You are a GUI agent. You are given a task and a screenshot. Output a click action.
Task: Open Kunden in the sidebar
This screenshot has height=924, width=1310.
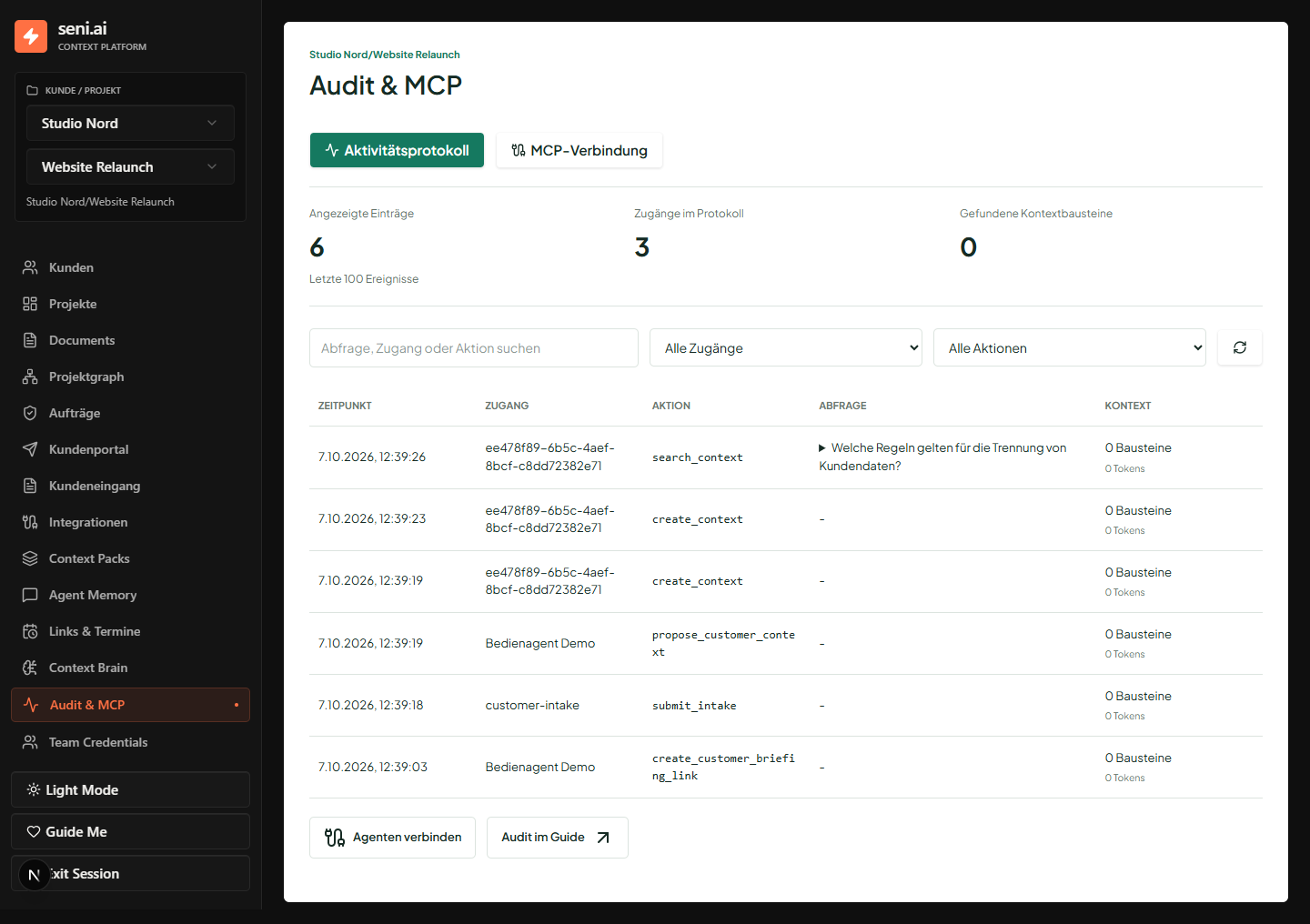[130, 267]
